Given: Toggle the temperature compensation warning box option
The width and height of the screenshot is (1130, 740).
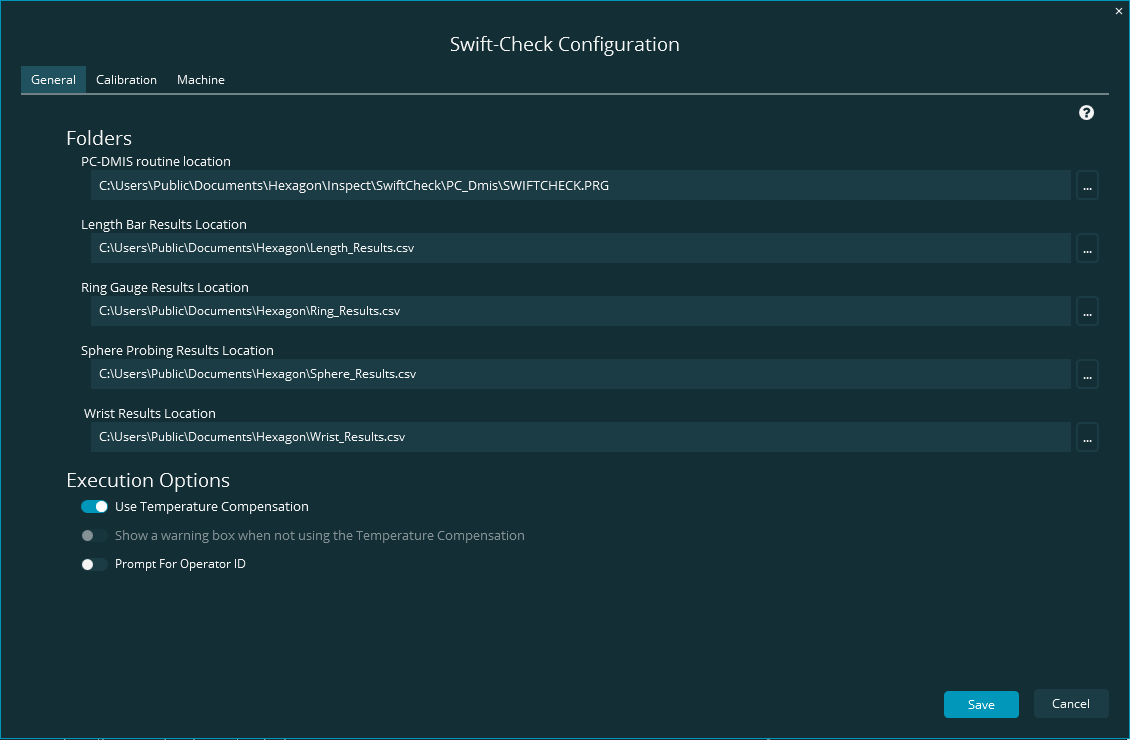Looking at the screenshot, I should [x=94, y=535].
